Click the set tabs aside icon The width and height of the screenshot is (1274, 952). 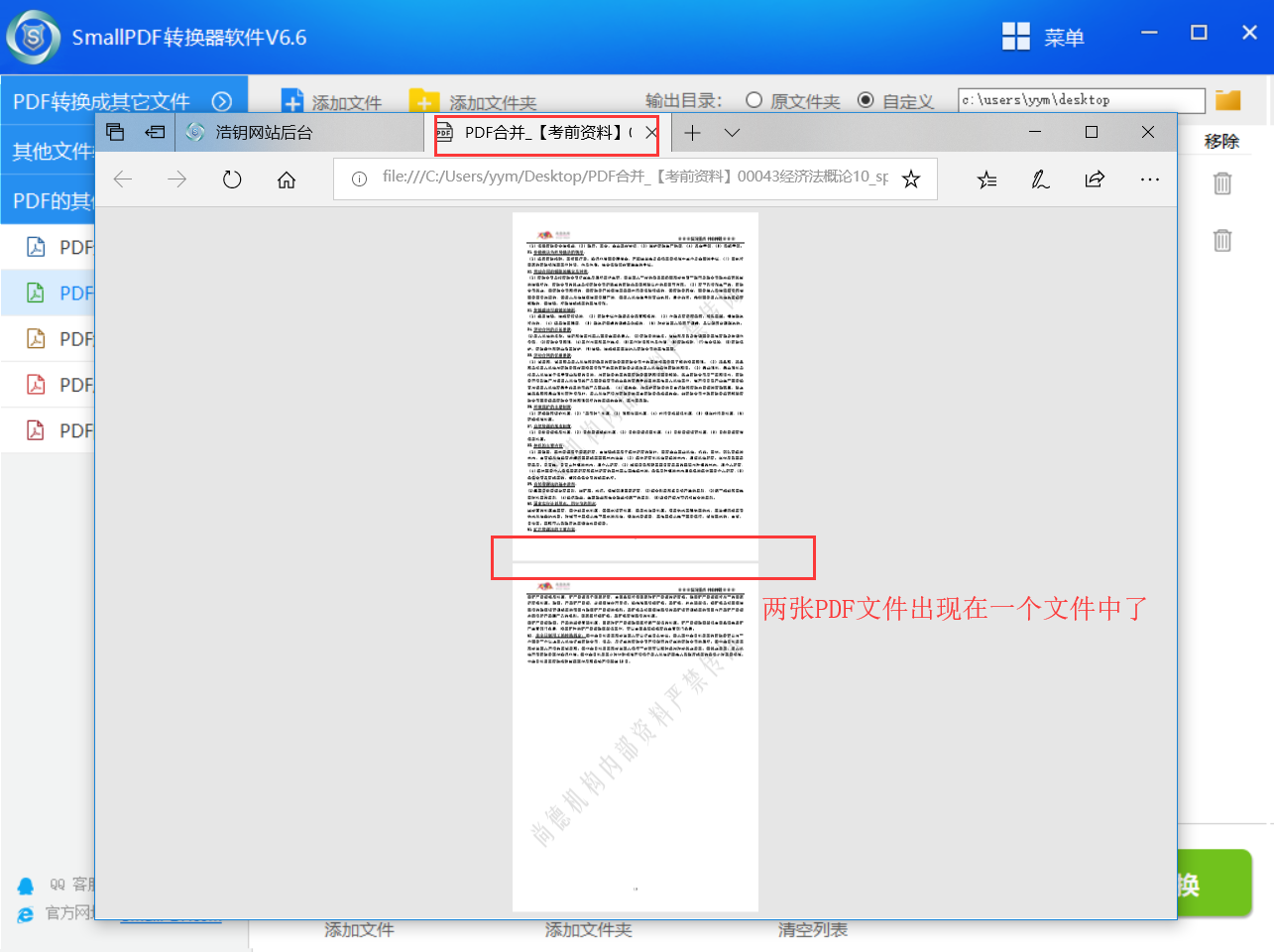155,132
